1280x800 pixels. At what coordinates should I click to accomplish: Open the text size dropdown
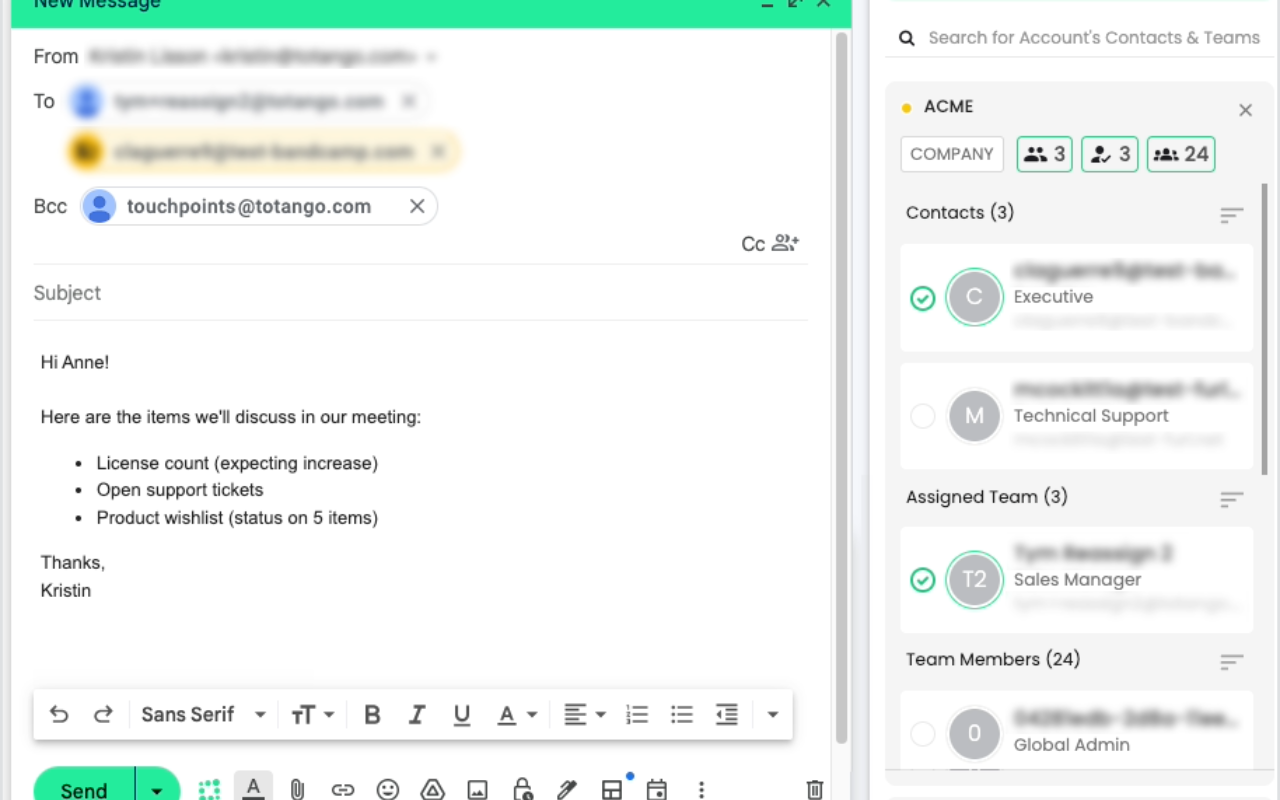coord(312,714)
